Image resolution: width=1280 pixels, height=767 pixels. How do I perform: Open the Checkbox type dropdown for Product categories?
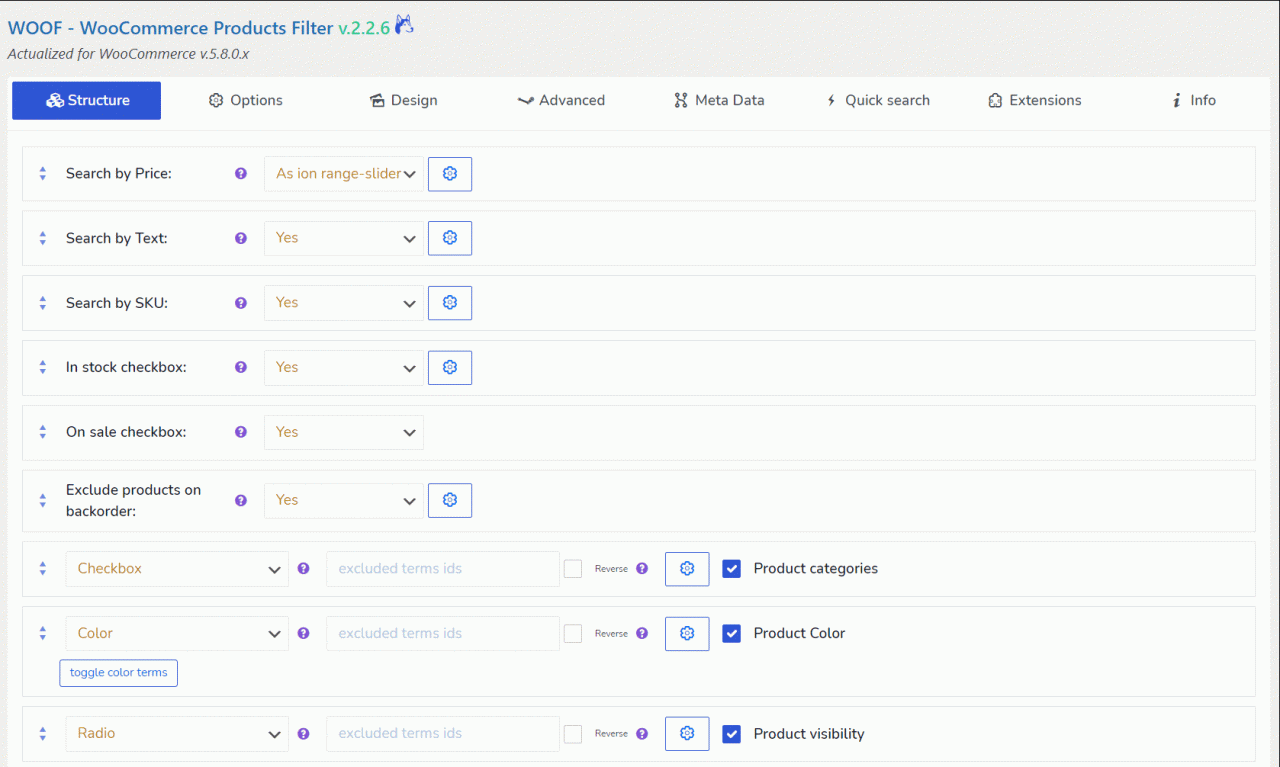click(177, 568)
